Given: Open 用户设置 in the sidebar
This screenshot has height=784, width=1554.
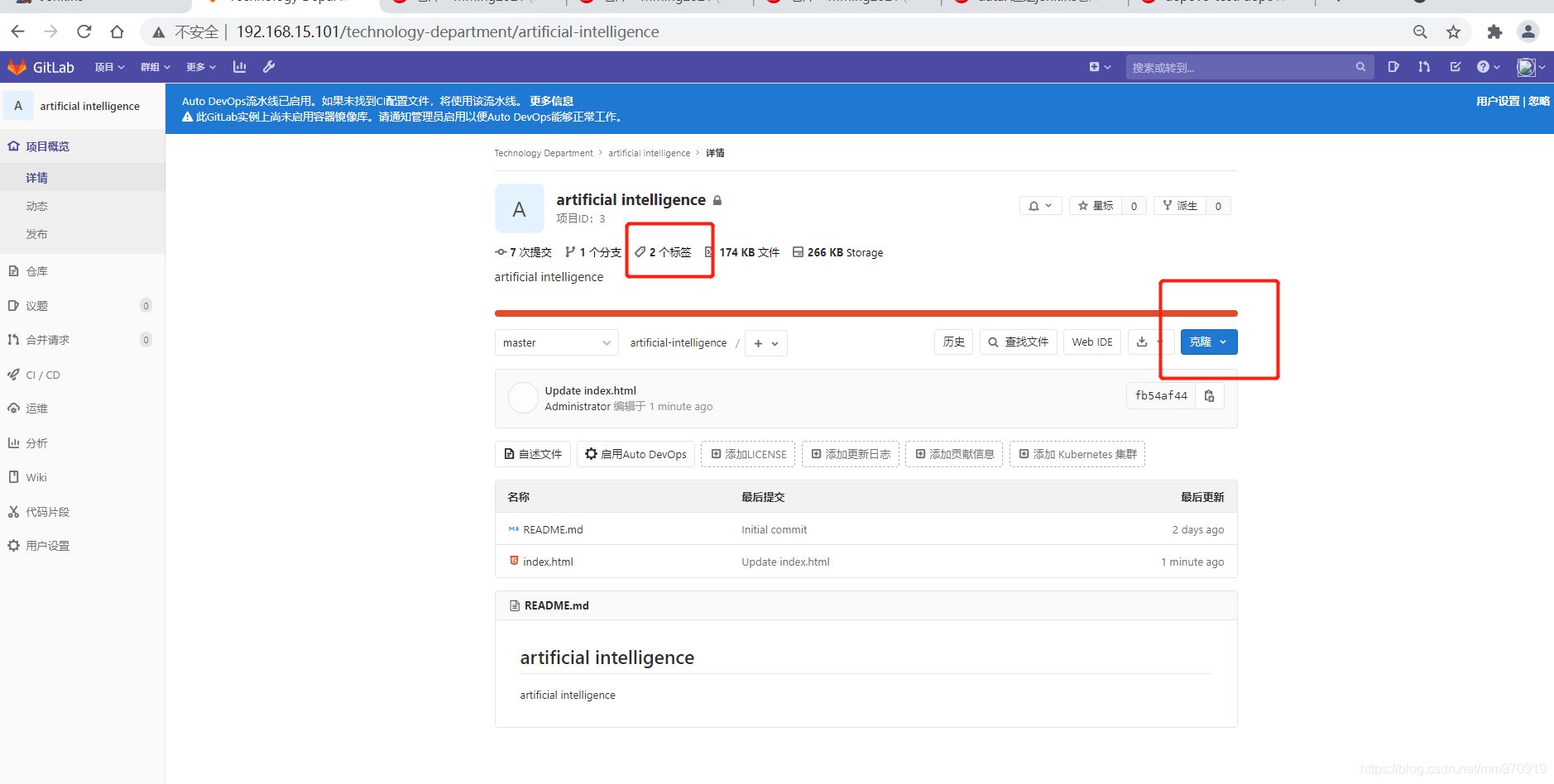Looking at the screenshot, I should 83,546.
